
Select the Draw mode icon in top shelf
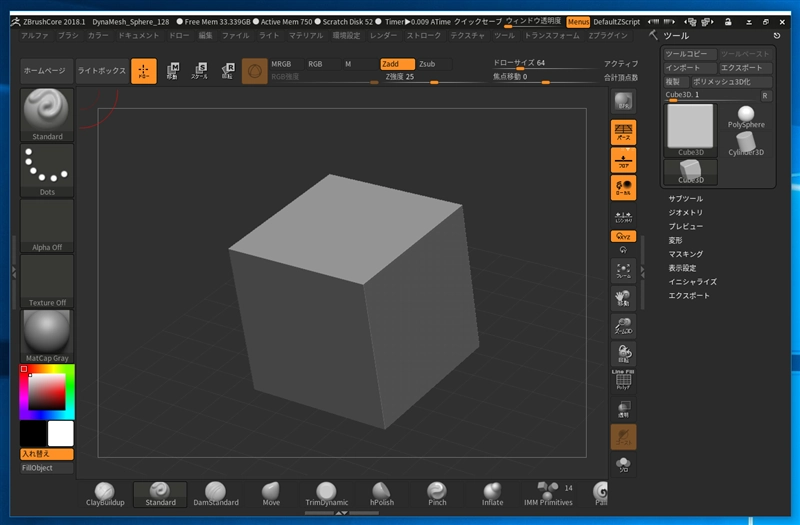[x=144, y=71]
